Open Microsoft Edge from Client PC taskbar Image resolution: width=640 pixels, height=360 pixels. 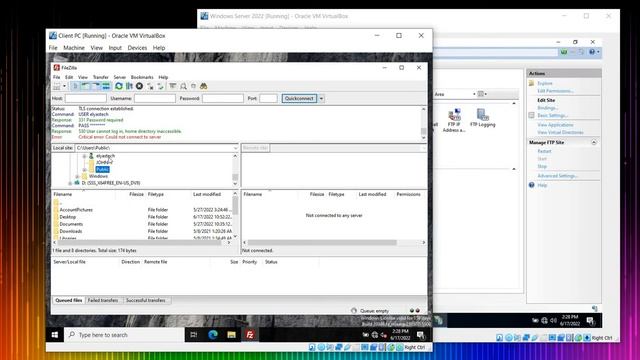tap(213, 335)
